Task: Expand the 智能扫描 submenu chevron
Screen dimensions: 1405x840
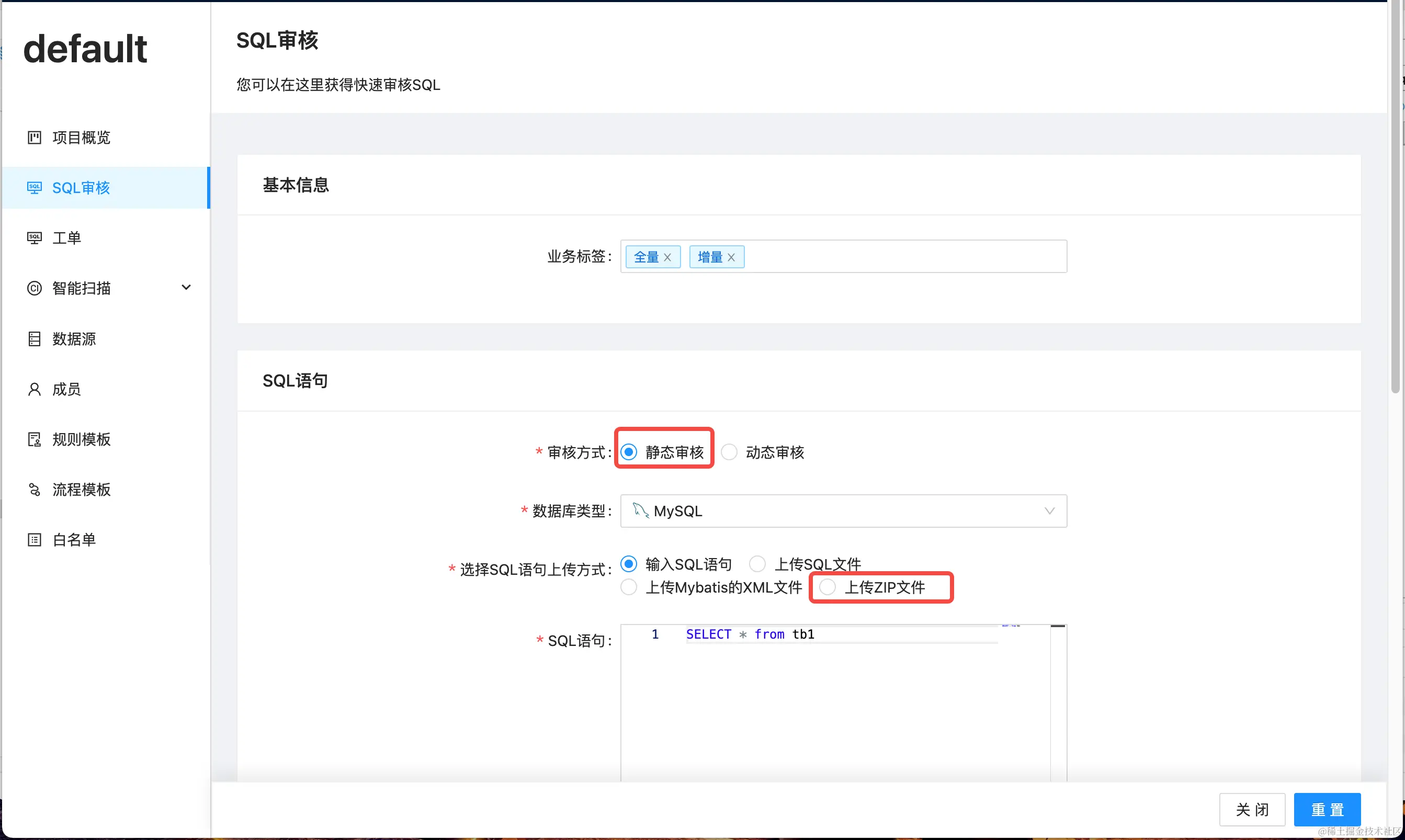Action: pos(186,288)
